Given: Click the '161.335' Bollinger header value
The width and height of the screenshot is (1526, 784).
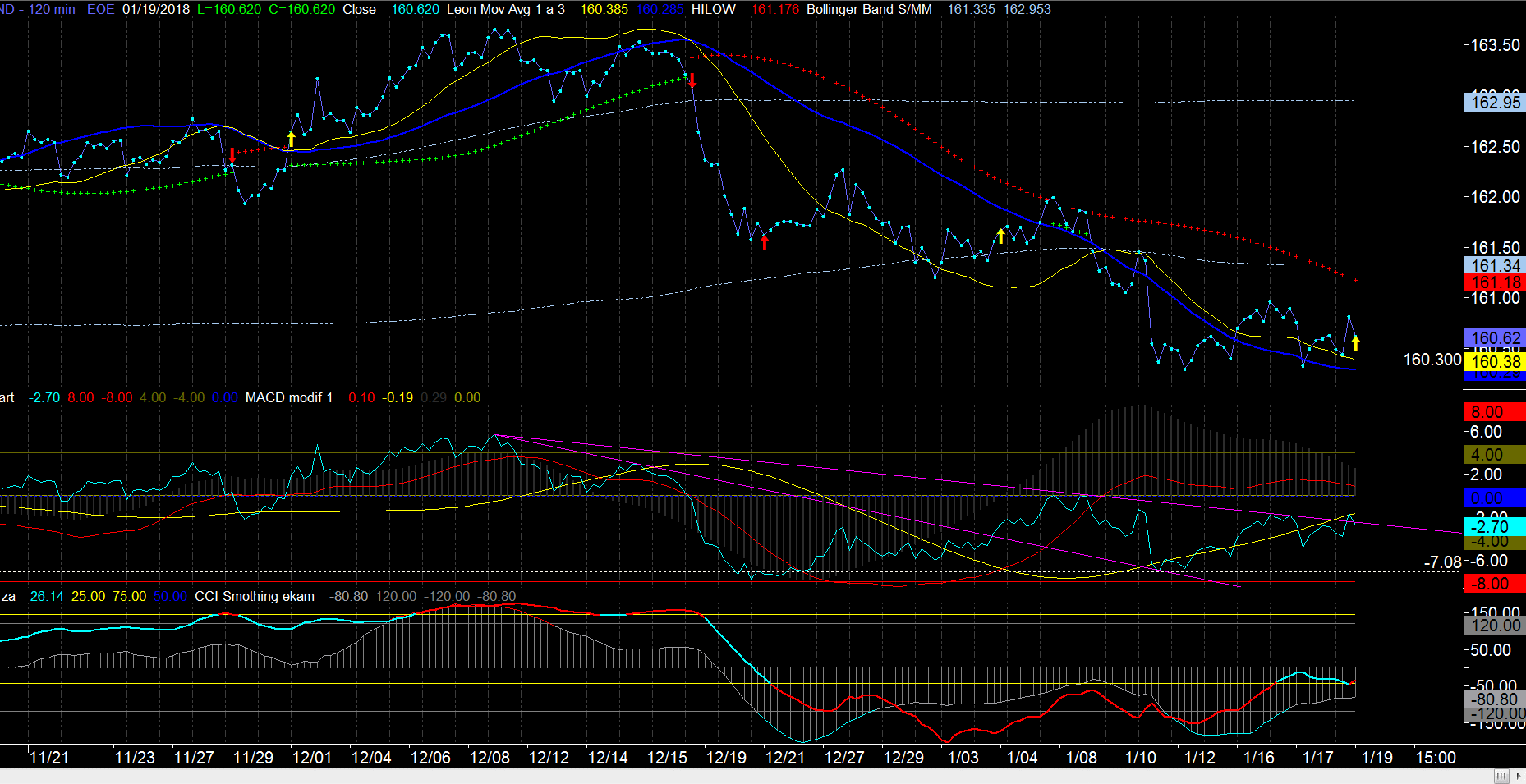Looking at the screenshot, I should (x=971, y=9).
